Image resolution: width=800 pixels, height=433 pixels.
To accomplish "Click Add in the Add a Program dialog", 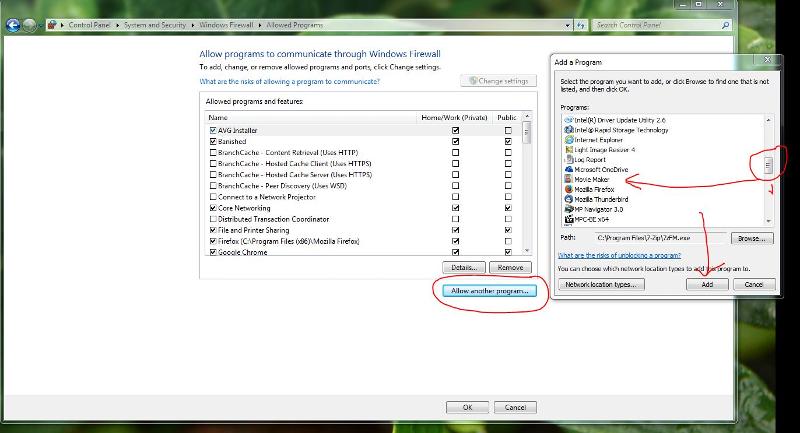I will tap(707, 285).
